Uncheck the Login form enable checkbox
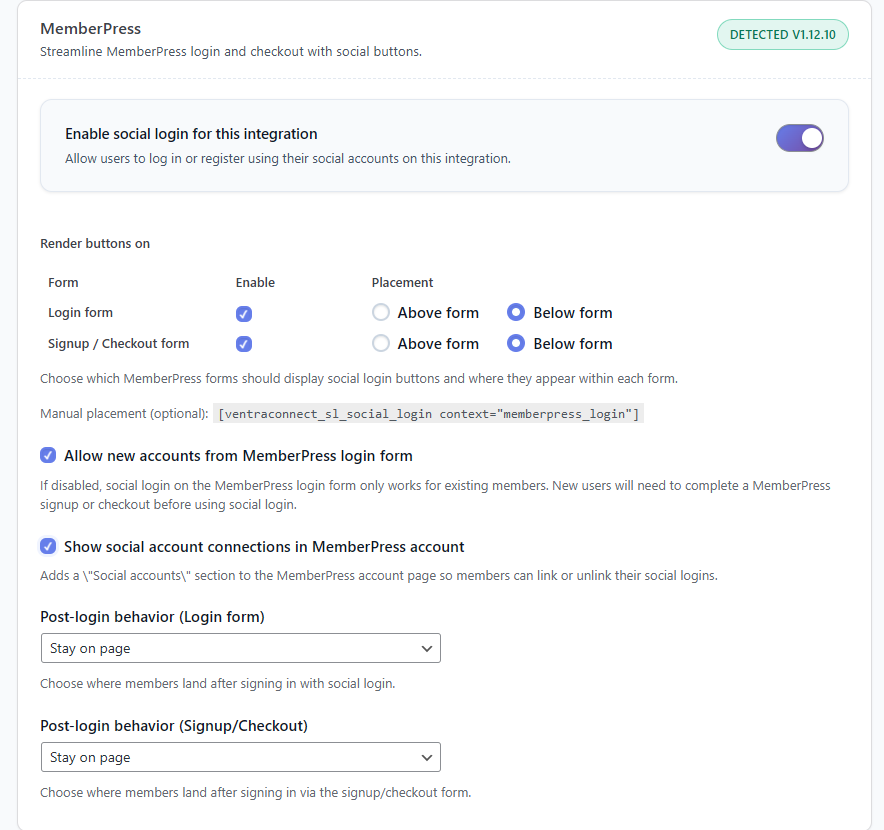 click(244, 313)
